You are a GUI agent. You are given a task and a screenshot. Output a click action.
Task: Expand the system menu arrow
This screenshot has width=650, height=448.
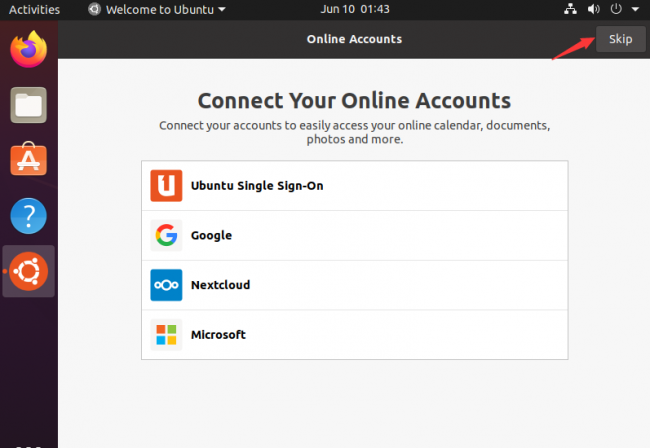point(635,9)
